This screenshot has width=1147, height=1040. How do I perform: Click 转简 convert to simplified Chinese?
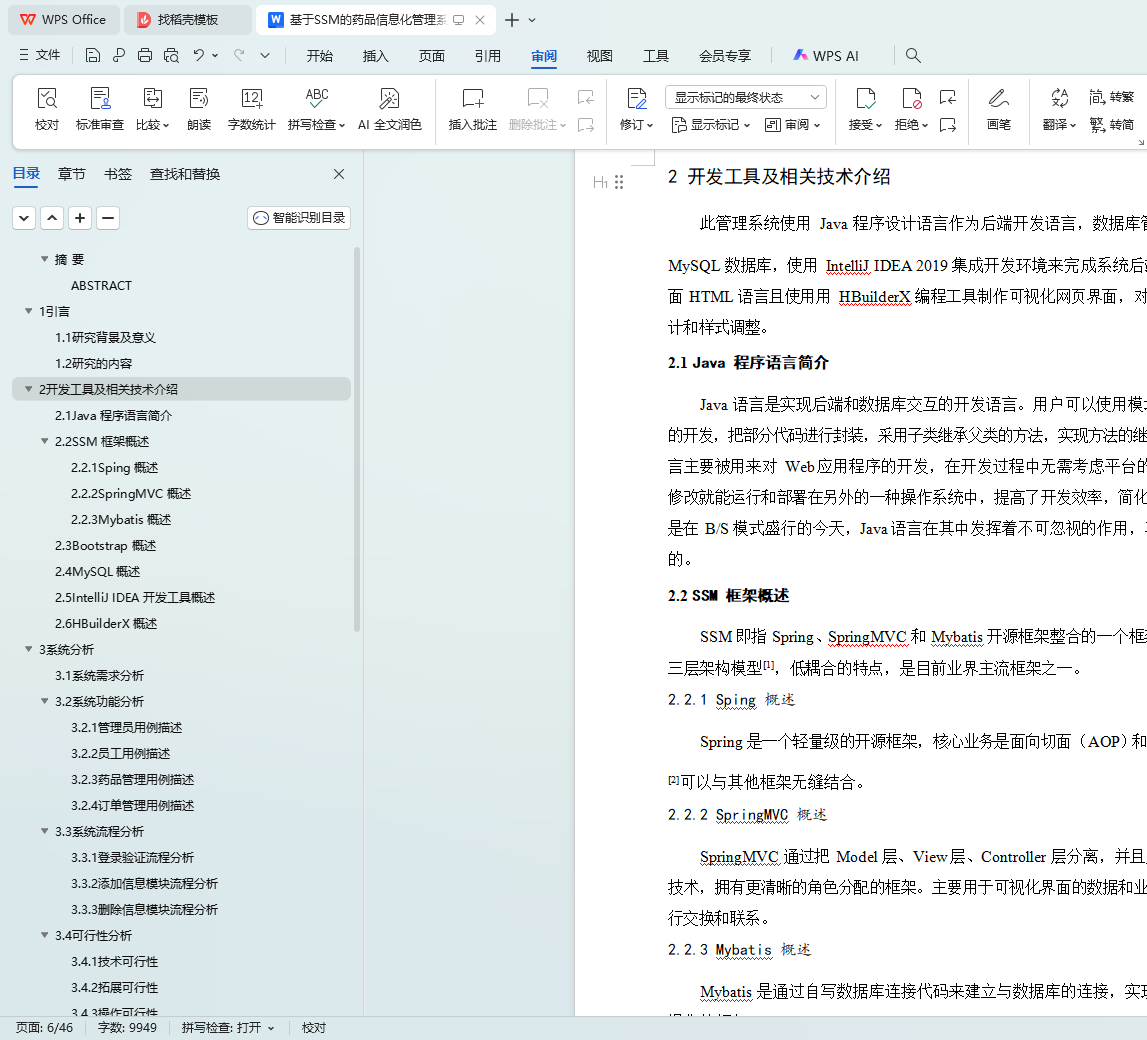1111,125
